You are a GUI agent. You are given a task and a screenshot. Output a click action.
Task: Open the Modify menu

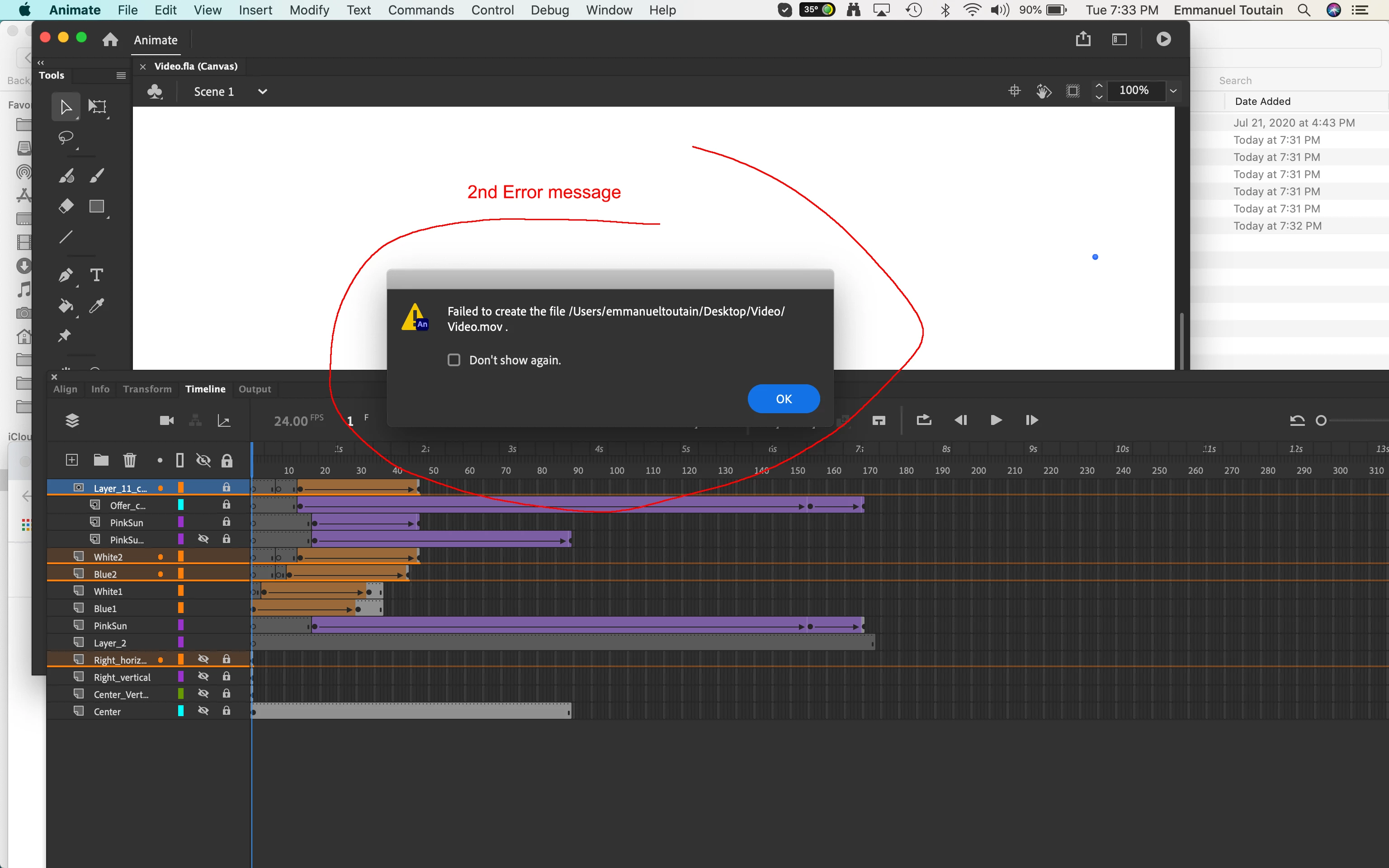click(309, 10)
